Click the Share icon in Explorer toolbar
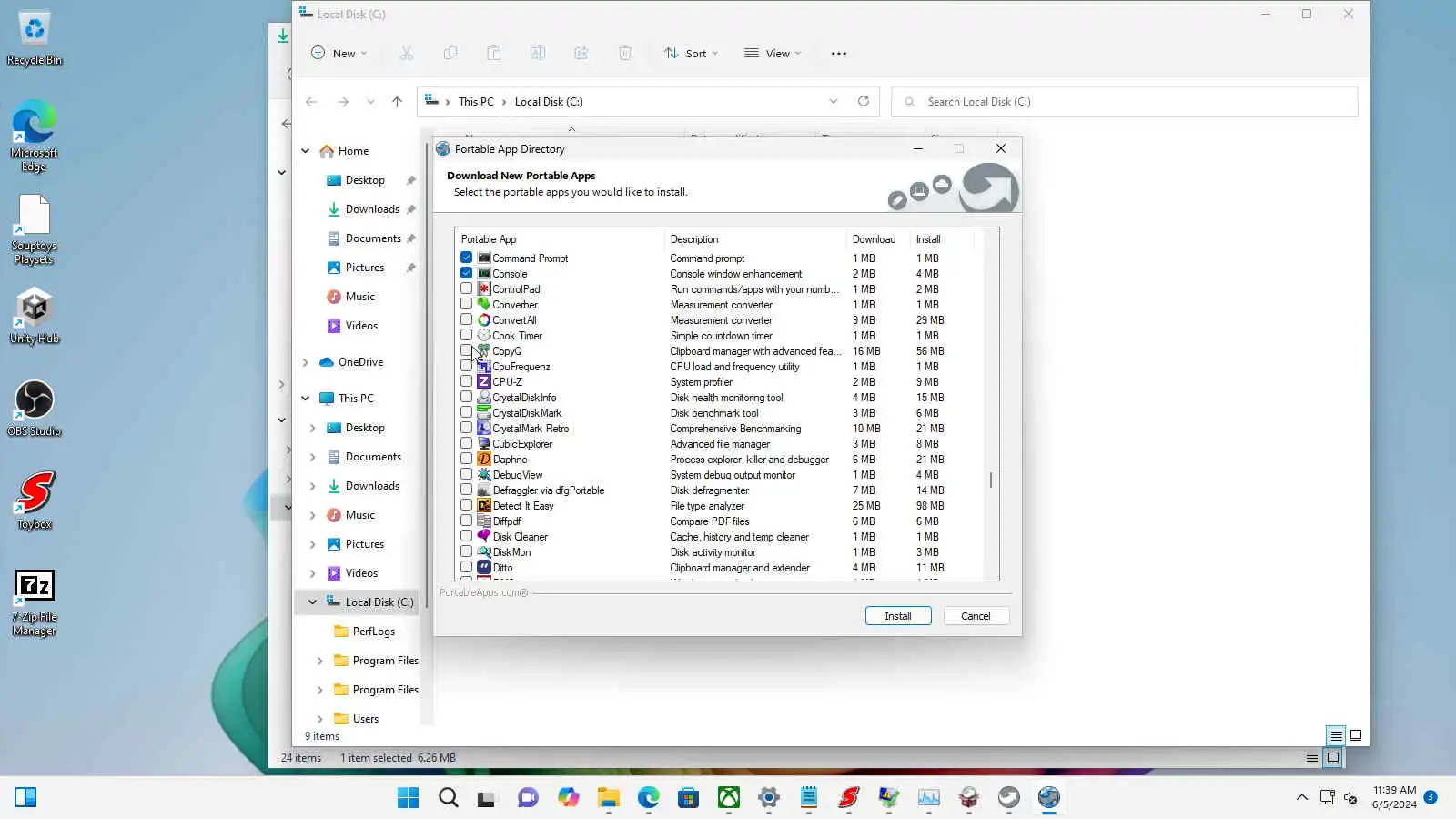The width and height of the screenshot is (1456, 819). tap(581, 53)
